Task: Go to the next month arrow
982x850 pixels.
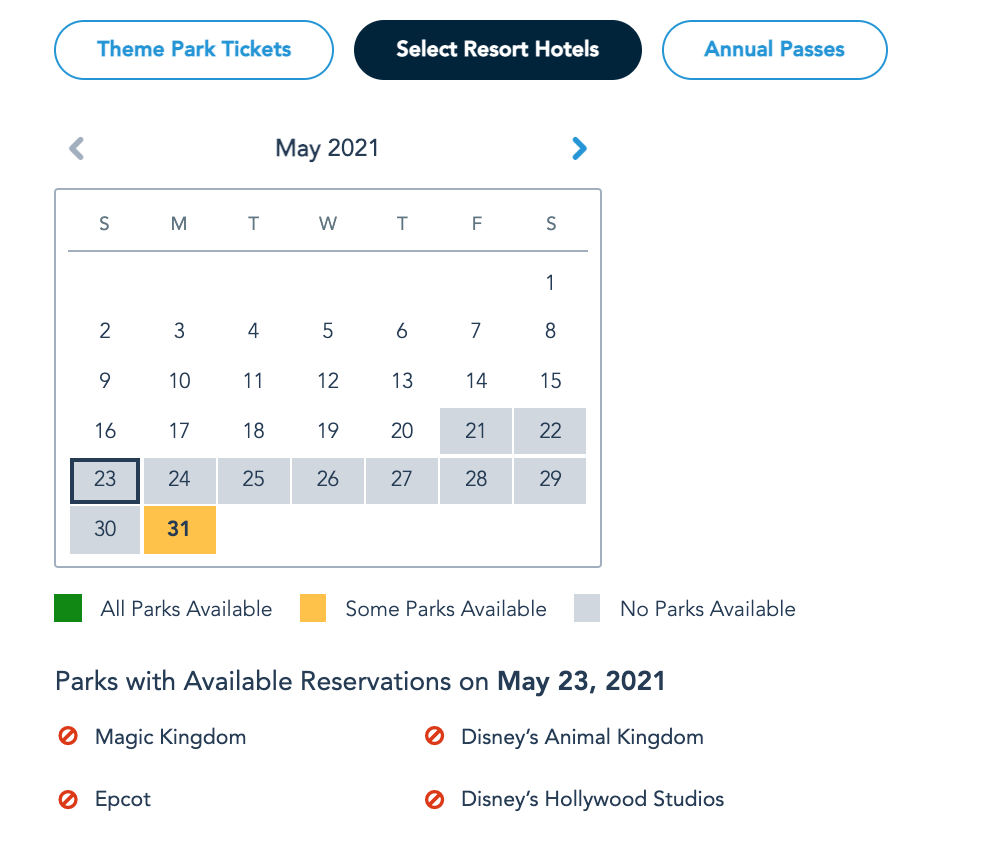Action: coord(579,149)
